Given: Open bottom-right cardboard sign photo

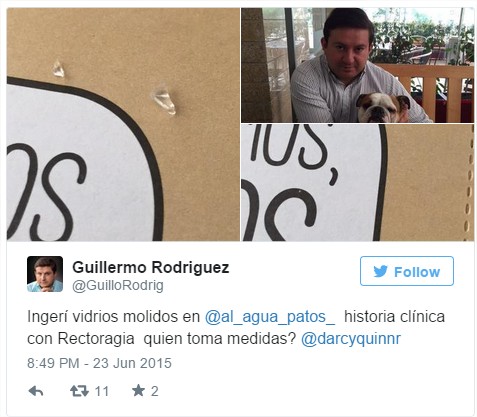Looking at the screenshot, I should click(x=358, y=183).
